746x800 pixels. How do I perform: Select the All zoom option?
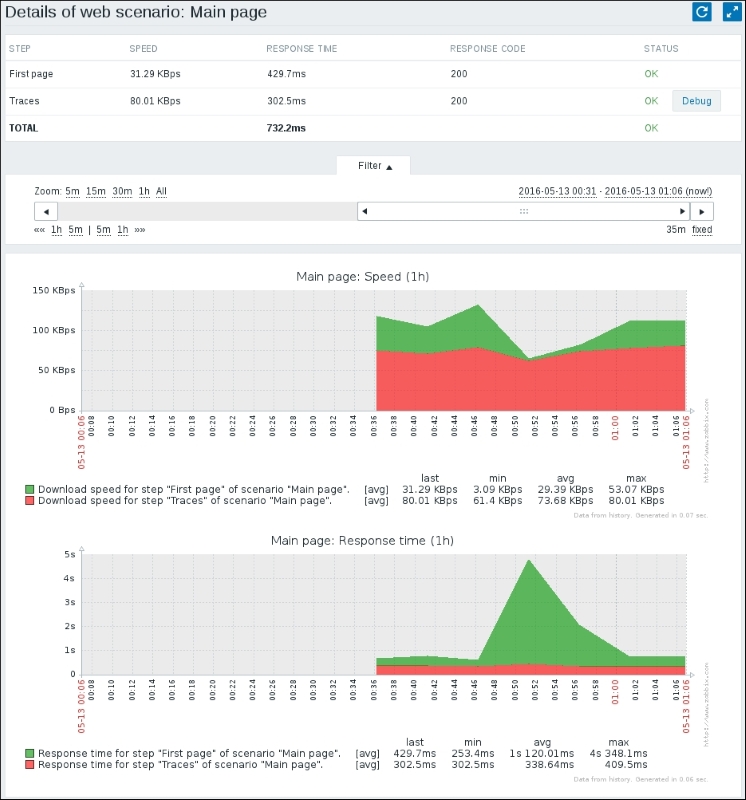pos(161,191)
